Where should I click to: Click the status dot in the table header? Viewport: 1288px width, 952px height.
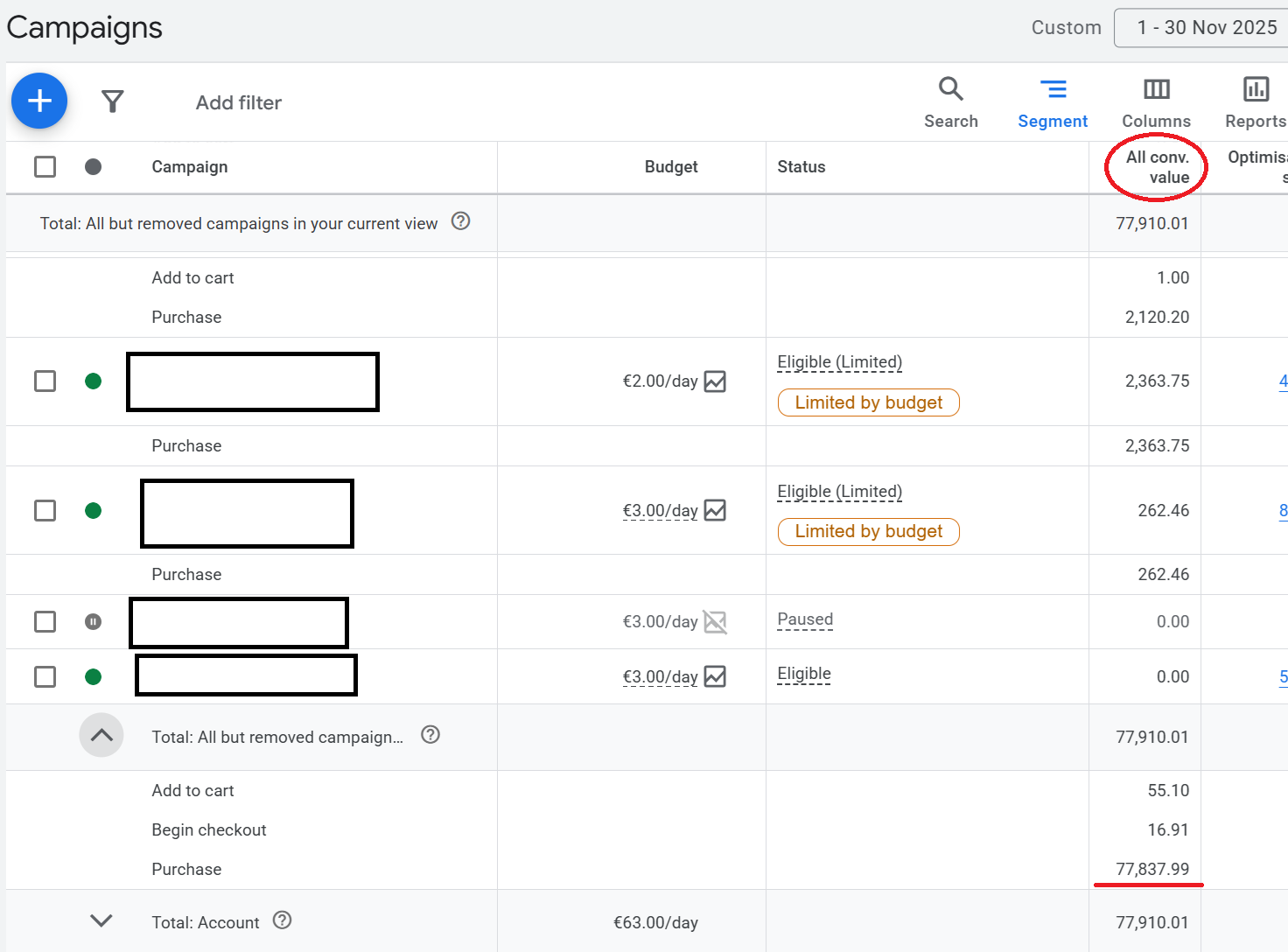pyautogui.click(x=94, y=167)
